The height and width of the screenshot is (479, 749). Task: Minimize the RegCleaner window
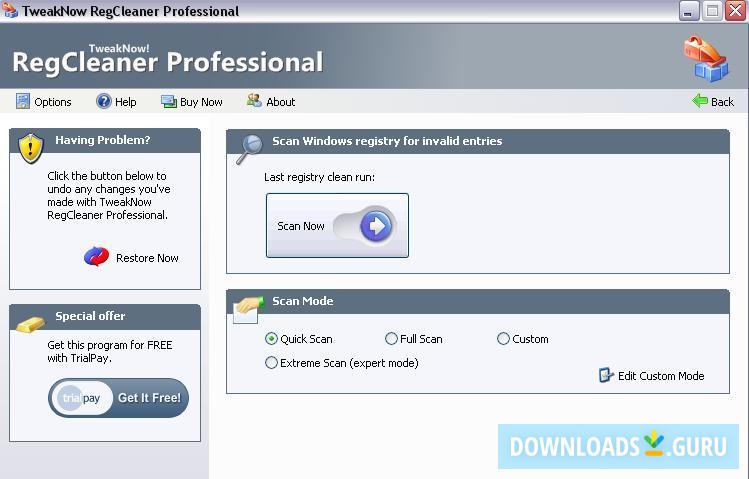[x=688, y=11]
